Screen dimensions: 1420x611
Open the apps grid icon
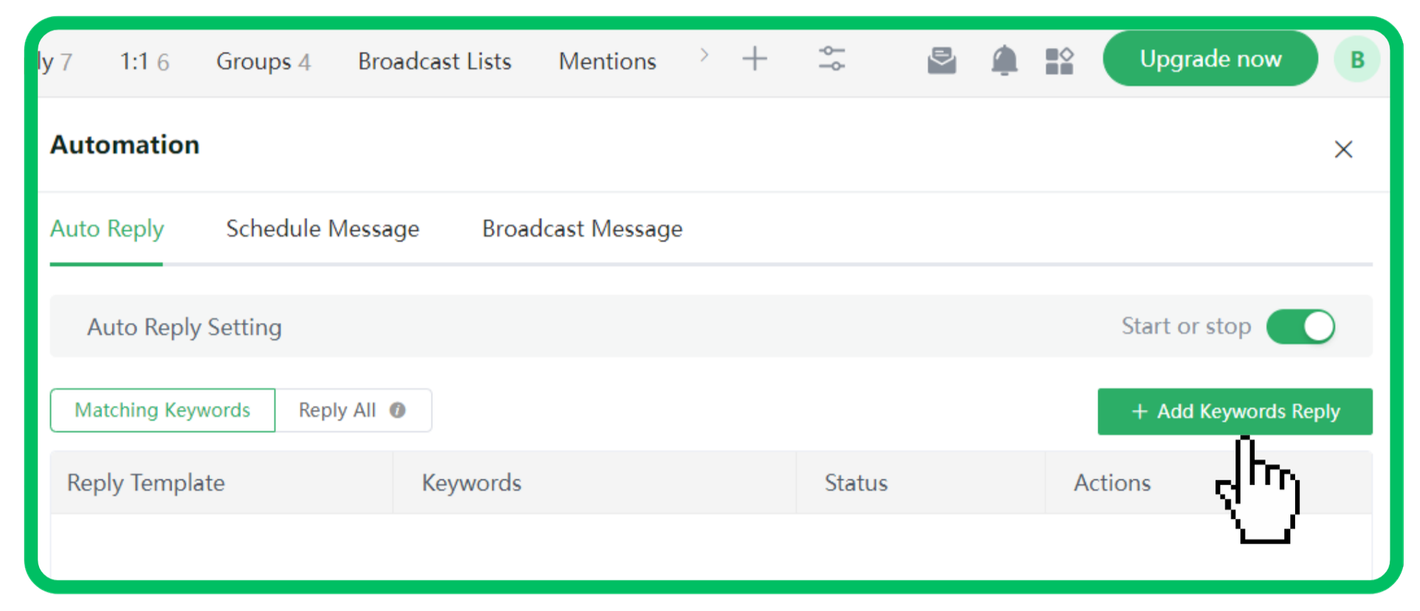[1059, 61]
